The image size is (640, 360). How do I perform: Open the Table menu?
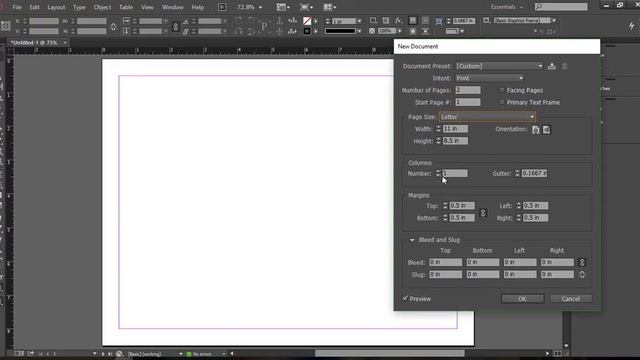(126, 7)
